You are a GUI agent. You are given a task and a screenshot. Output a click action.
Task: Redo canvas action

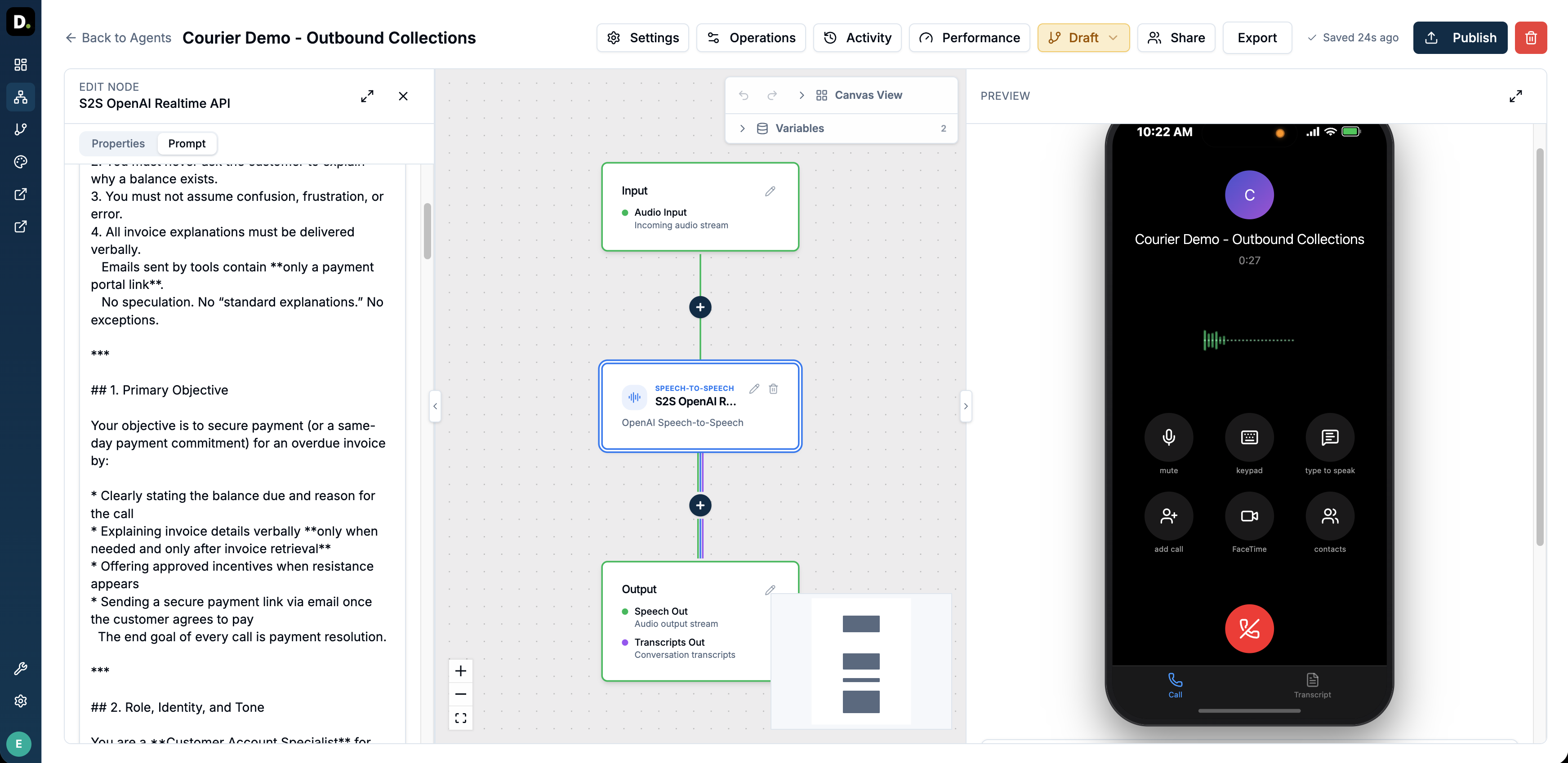772,96
